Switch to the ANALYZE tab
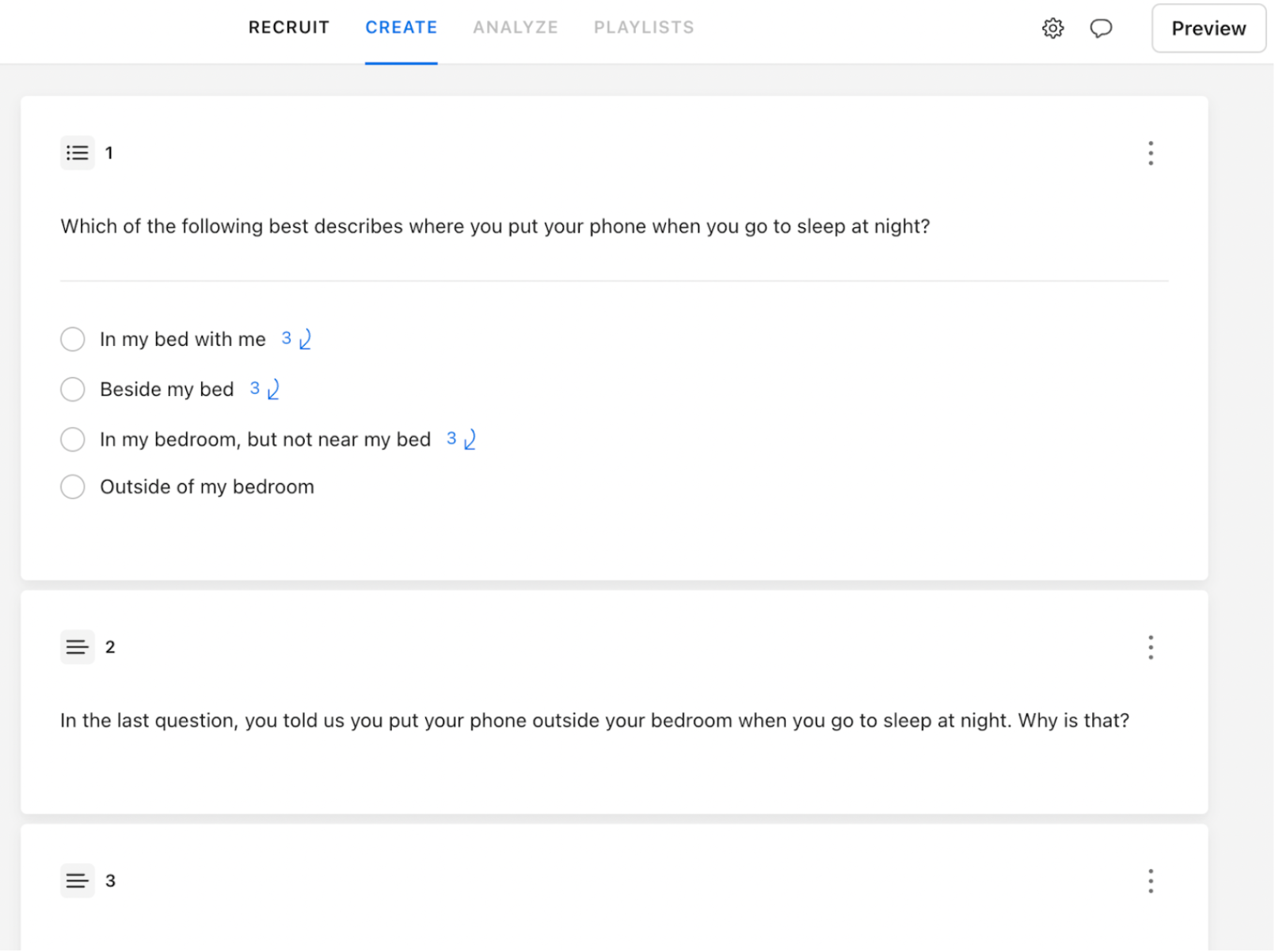The image size is (1275, 952). point(516,28)
